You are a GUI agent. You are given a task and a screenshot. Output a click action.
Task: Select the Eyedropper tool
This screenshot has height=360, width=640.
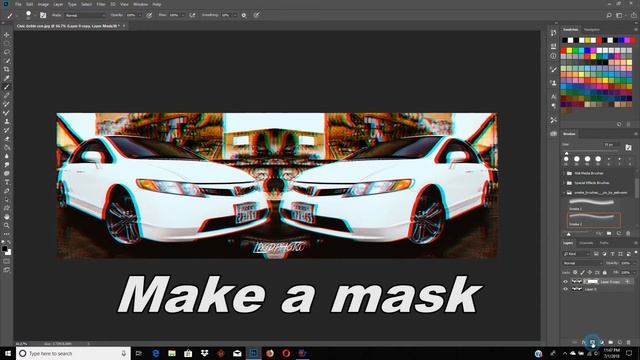7,78
